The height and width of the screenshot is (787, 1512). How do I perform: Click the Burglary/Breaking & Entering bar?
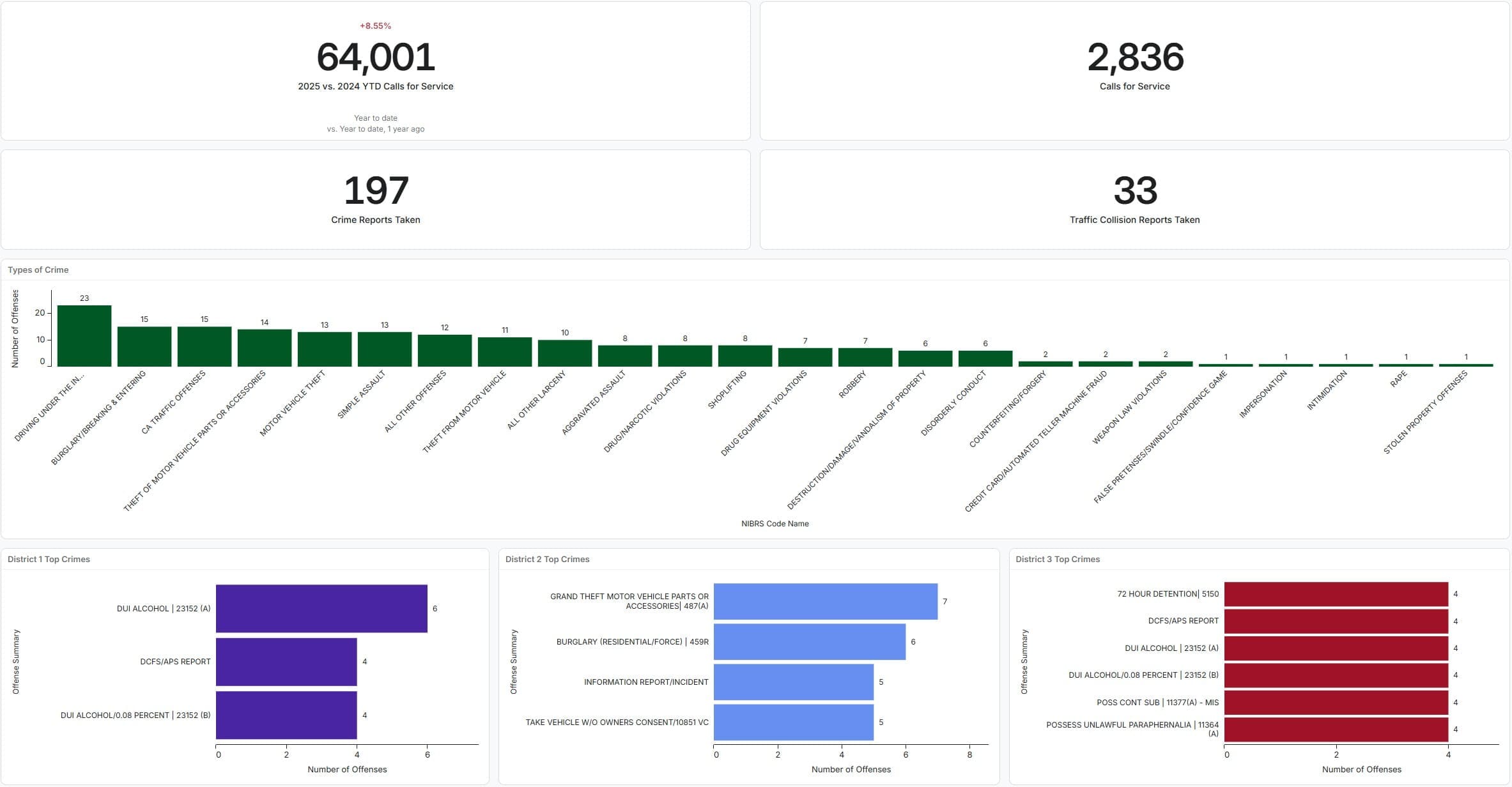[x=144, y=347]
